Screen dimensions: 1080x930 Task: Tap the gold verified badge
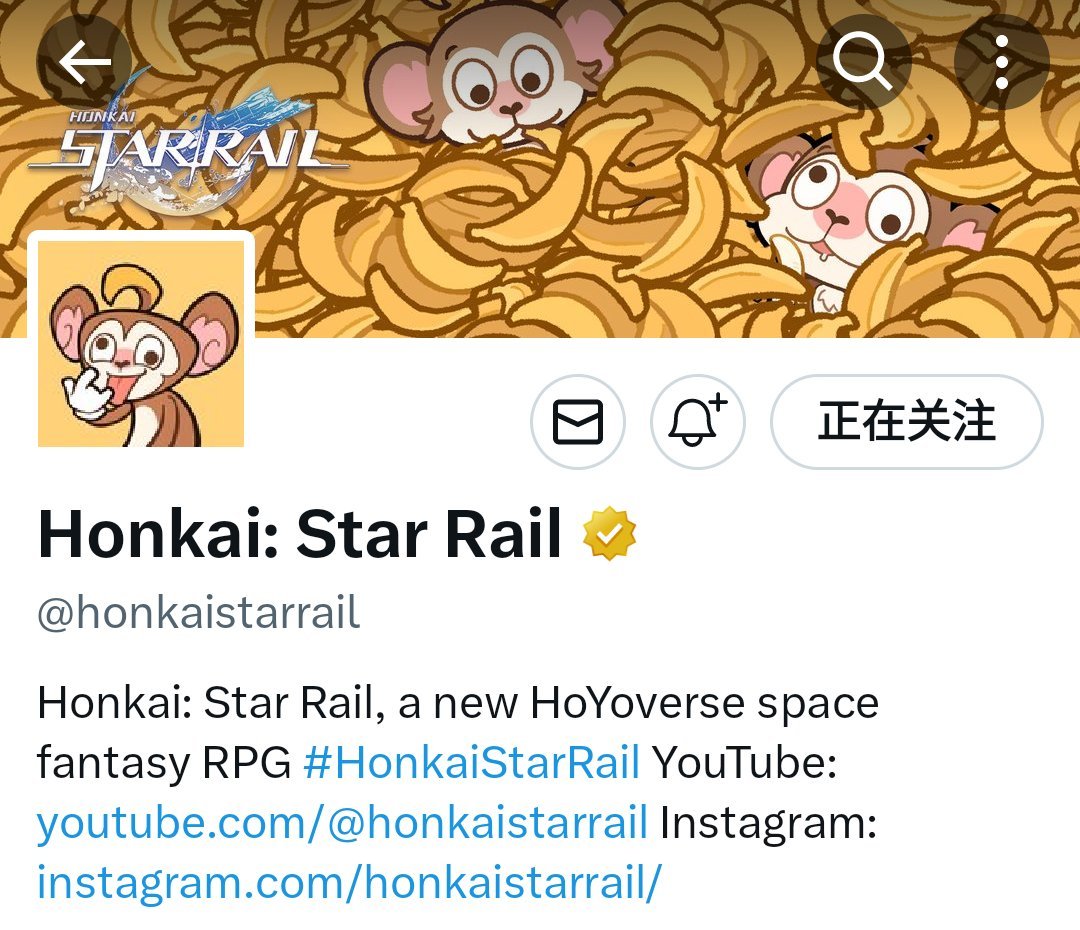[x=610, y=533]
